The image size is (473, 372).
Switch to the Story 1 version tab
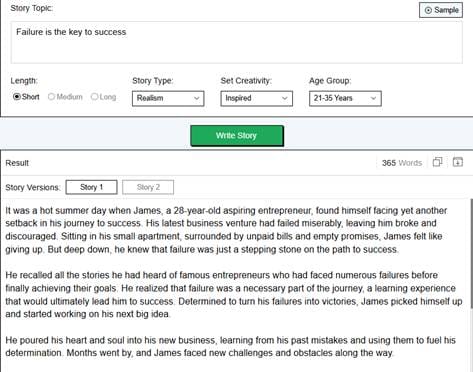[x=91, y=187]
